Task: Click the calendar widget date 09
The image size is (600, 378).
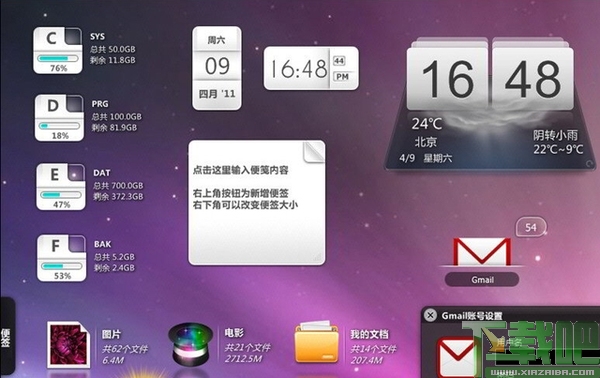Action: 217,66
